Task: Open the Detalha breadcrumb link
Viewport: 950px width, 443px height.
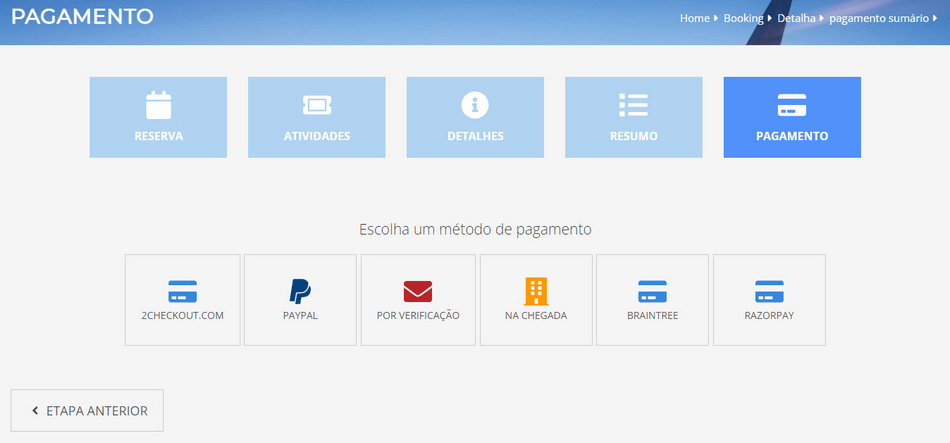Action: click(x=796, y=18)
